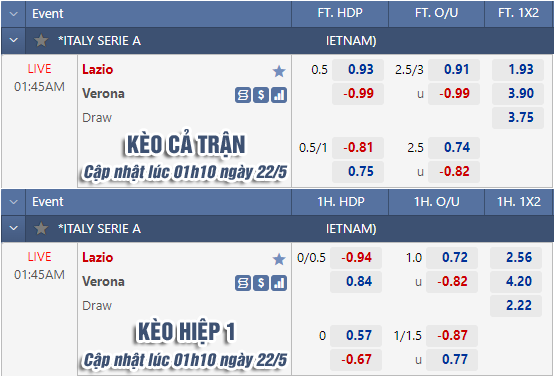
Task: Open the live stream icon in first-half Verona row
Action: 243,283
